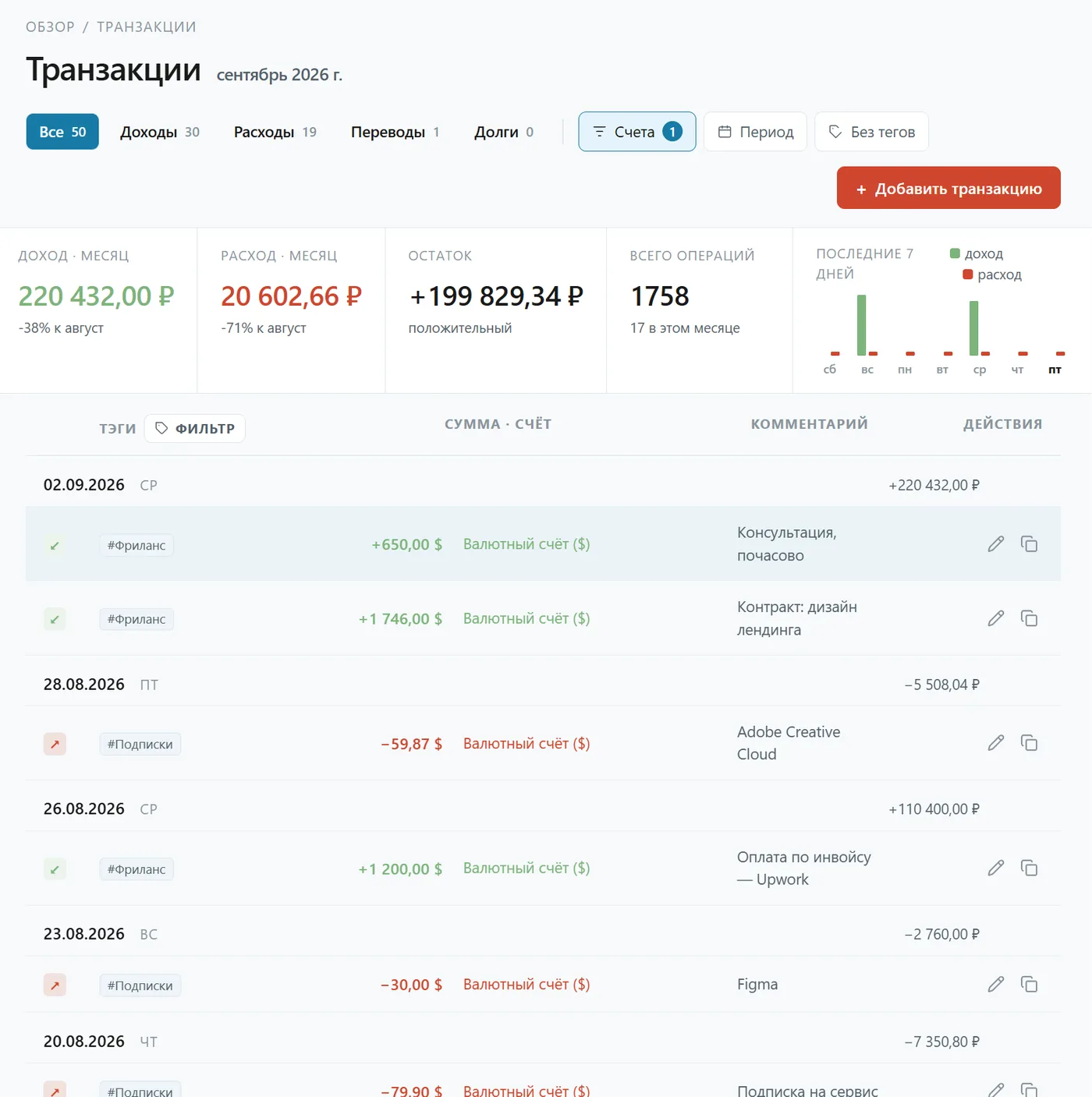The width and height of the screenshot is (1092, 1097).
Task: Switch to the Все tab
Action: [x=62, y=132]
